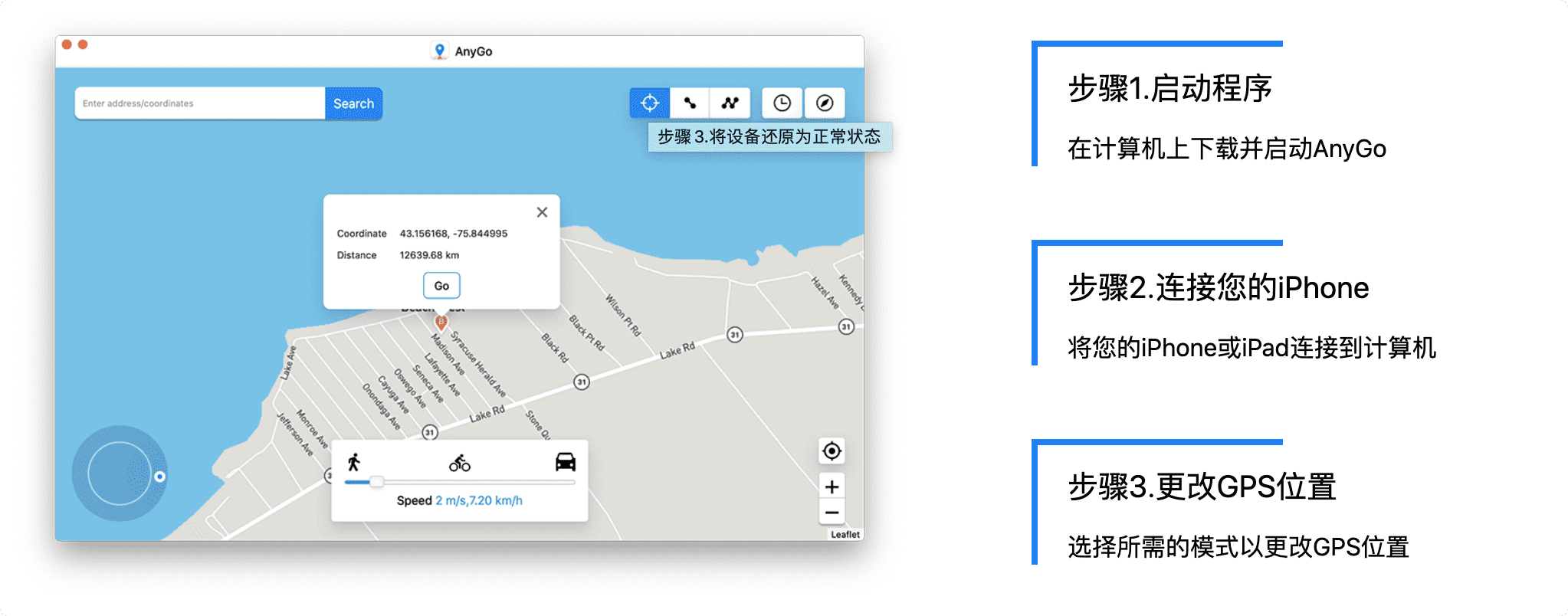Screen dimensions: 1568x616
Task: Select the two-spot route mode icon
Action: (690, 103)
